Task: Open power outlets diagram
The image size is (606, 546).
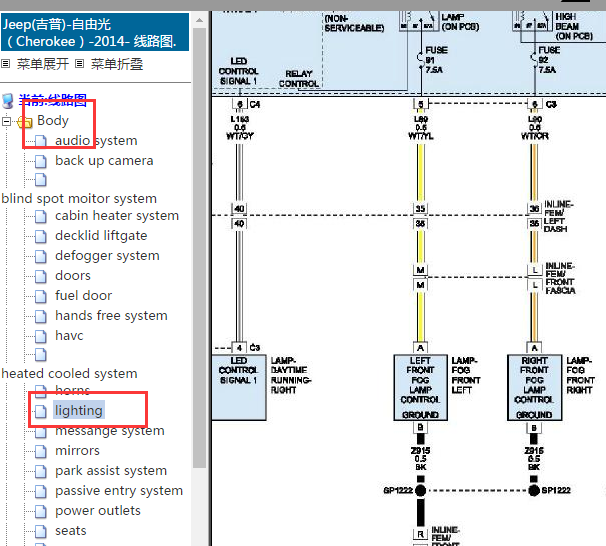Action: pos(98,511)
